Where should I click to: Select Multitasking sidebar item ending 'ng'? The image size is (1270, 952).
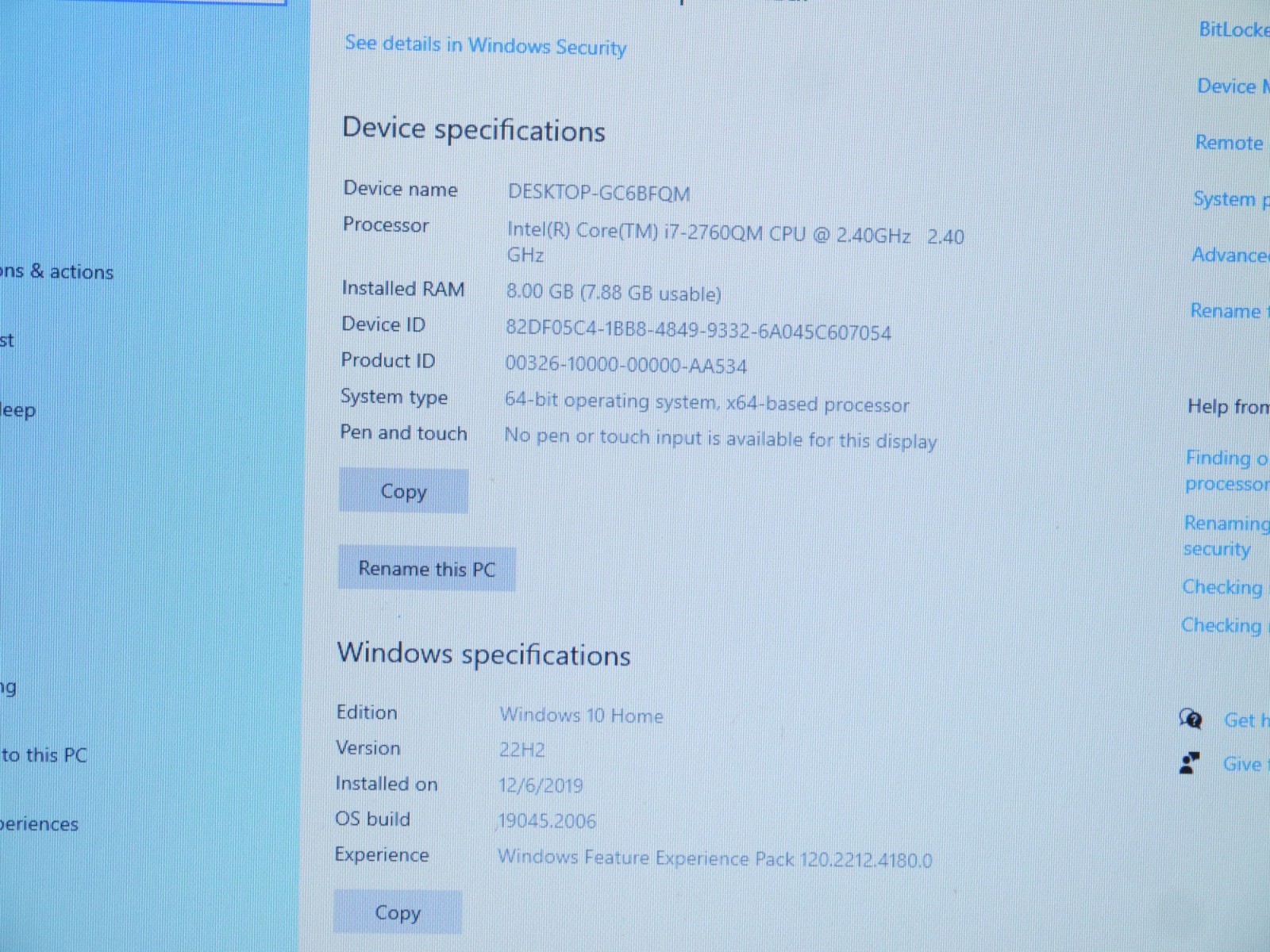[x=8, y=687]
